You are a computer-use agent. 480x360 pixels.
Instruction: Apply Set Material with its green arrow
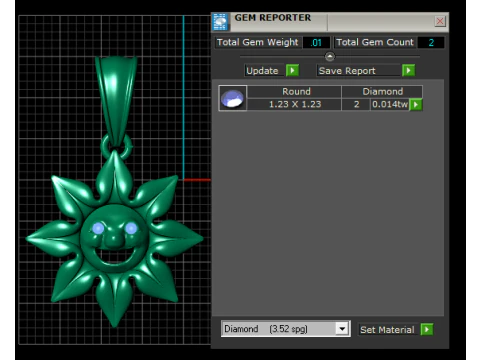pyautogui.click(x=427, y=330)
